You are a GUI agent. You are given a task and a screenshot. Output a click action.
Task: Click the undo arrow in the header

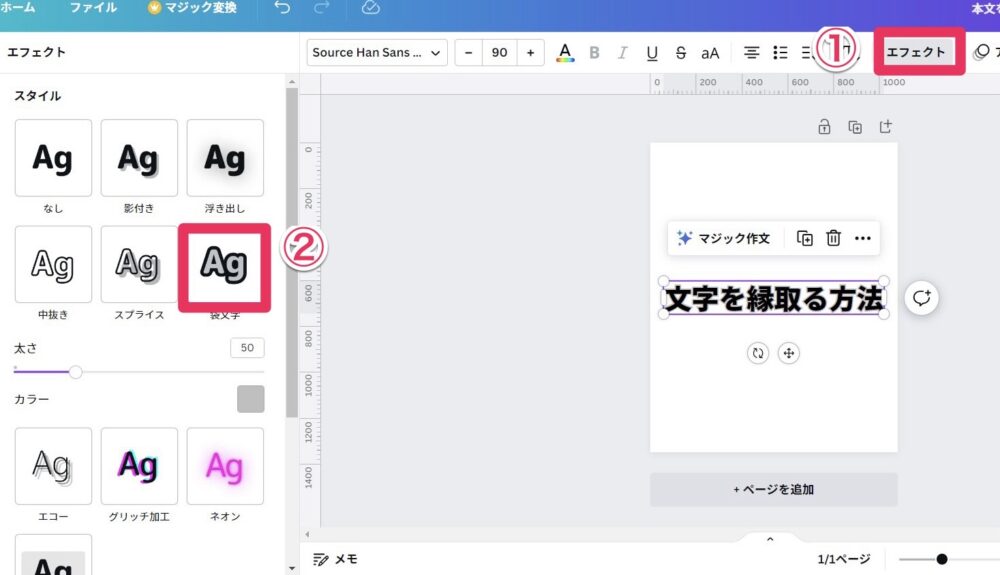(x=282, y=8)
